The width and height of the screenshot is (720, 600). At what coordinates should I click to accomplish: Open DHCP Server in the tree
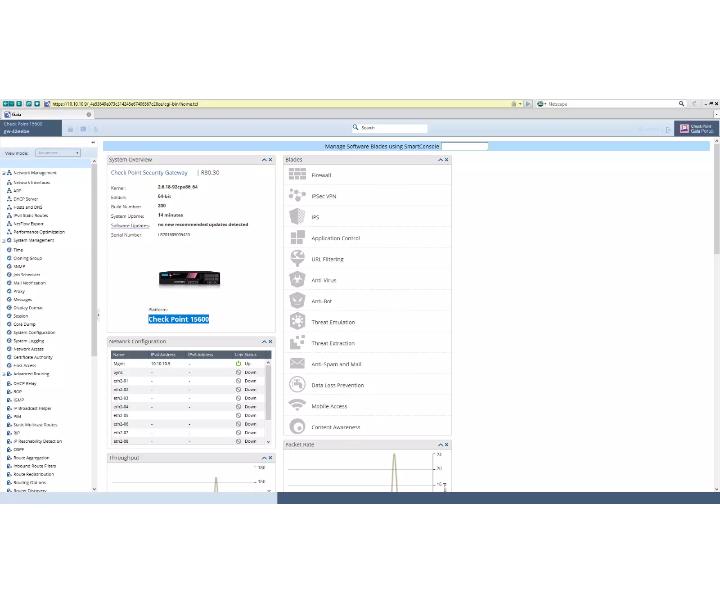[x=25, y=199]
